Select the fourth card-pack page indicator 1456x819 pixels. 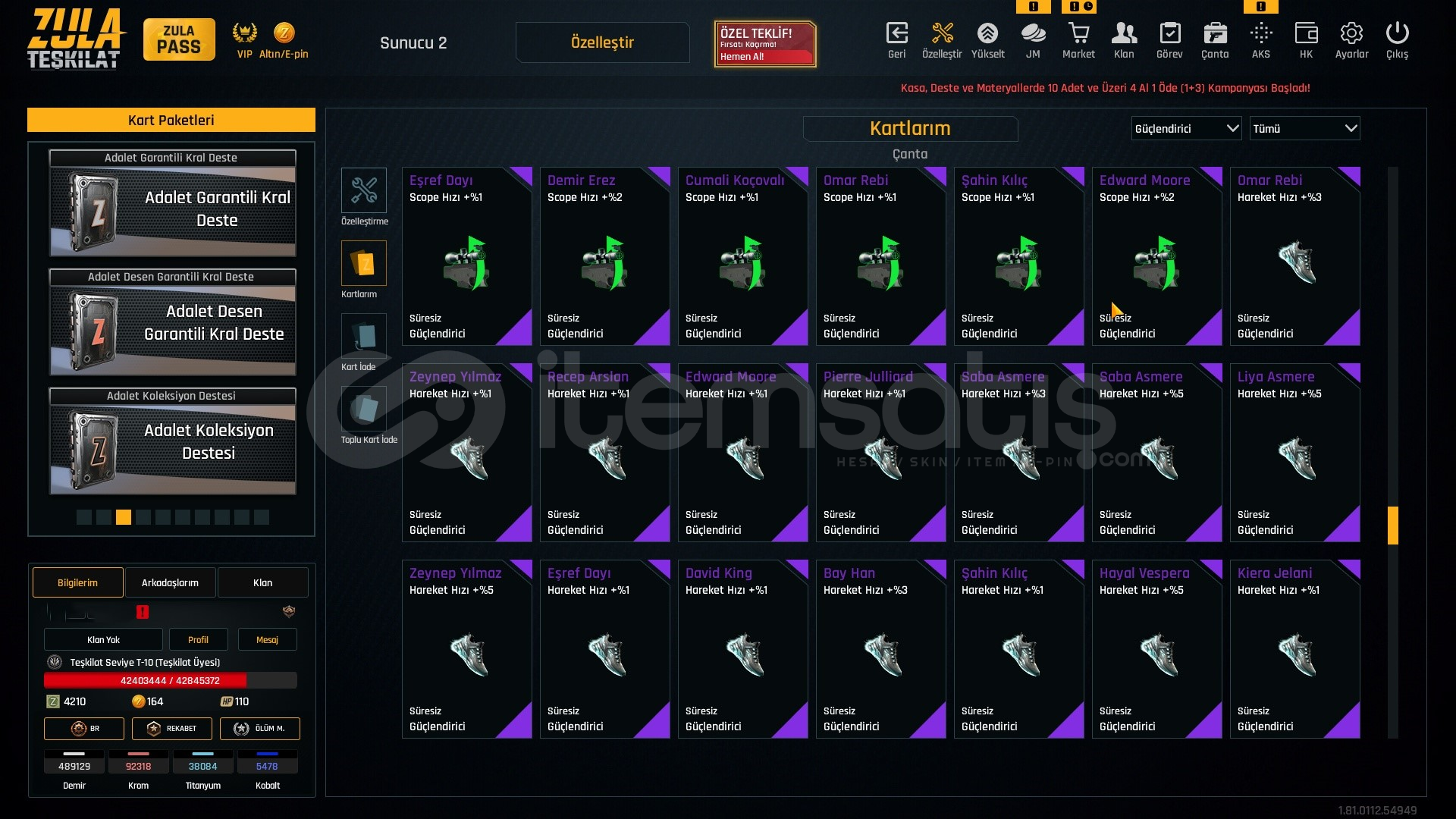click(x=143, y=517)
